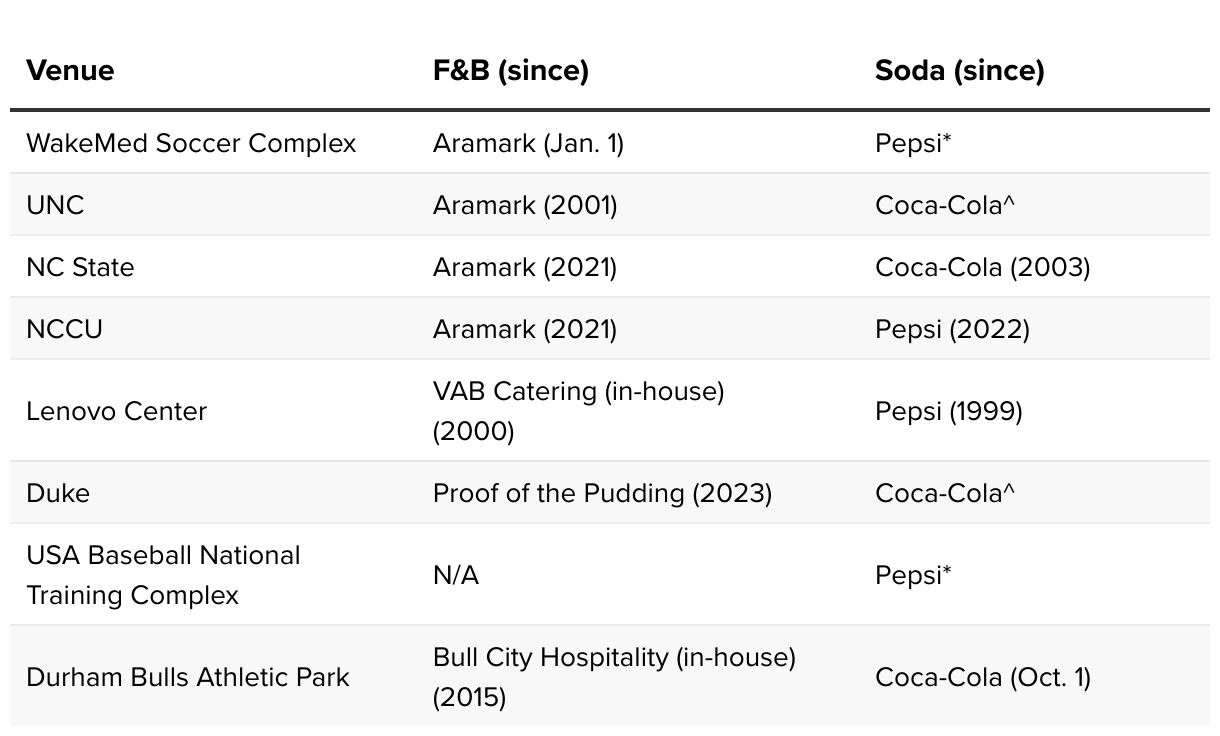Click the Venue column header
1220x736 pixels.
point(70,71)
